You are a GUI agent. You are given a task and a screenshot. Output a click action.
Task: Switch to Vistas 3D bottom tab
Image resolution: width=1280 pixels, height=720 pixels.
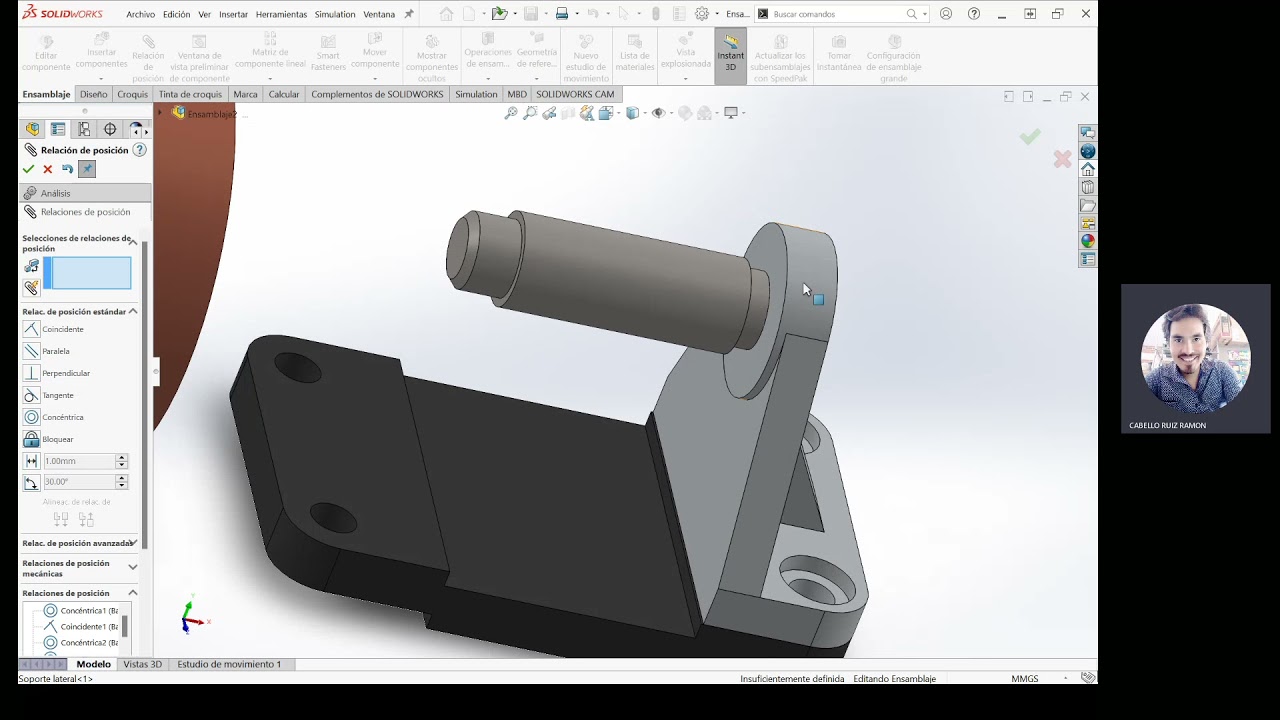pyautogui.click(x=142, y=664)
